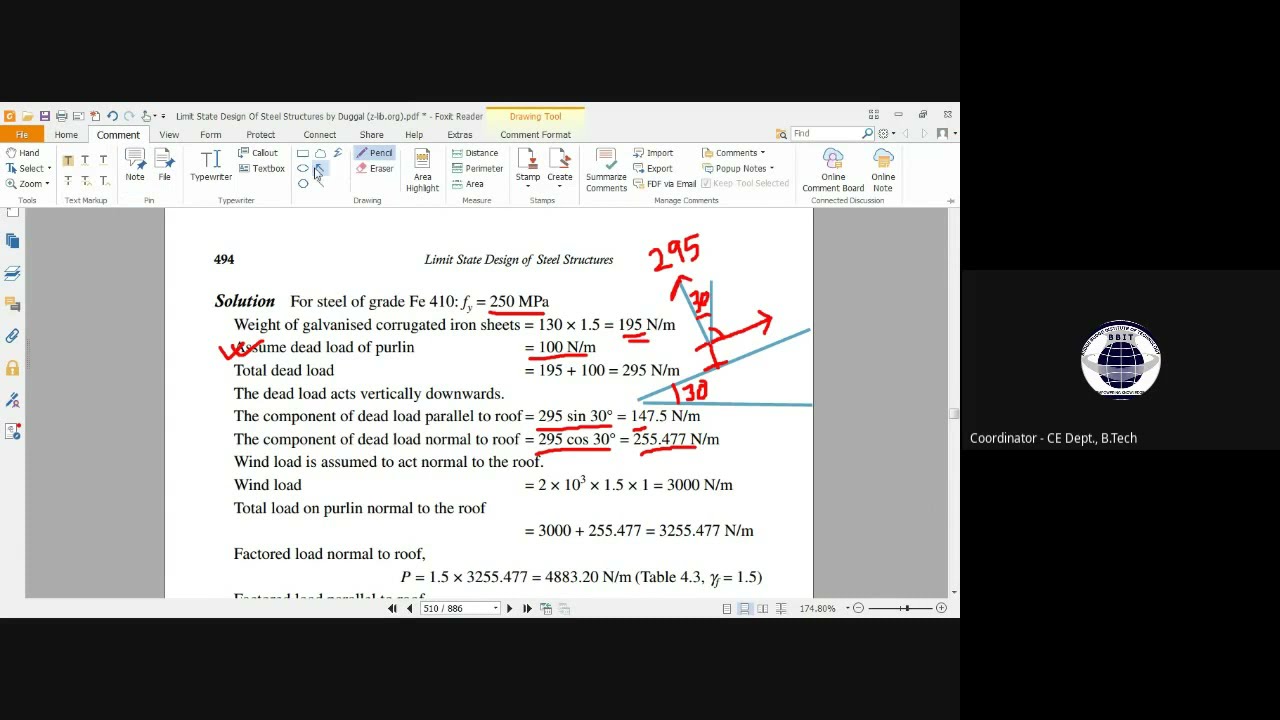Image resolution: width=1280 pixels, height=720 pixels.
Task: Go to the next page
Action: (509, 608)
